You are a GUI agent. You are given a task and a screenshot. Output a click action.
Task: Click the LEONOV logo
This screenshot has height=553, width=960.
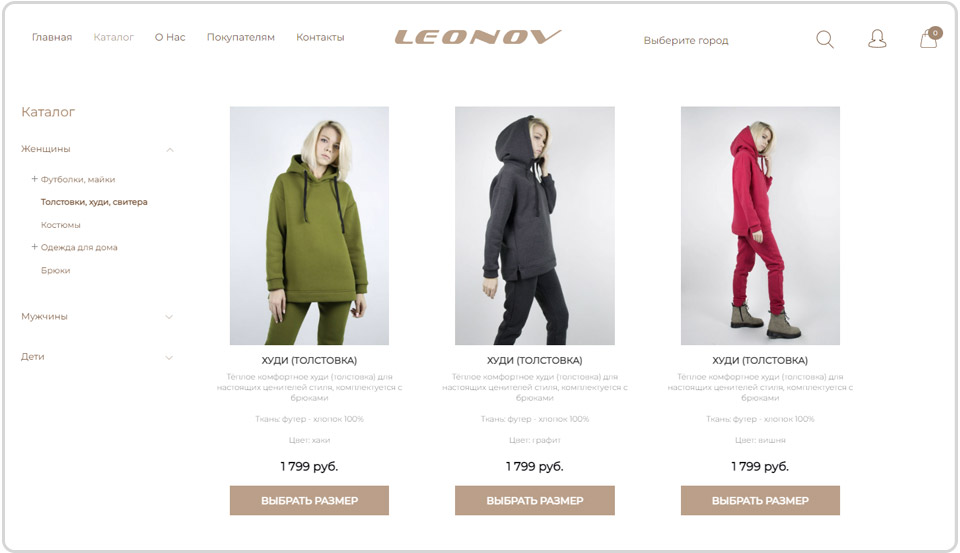click(478, 37)
